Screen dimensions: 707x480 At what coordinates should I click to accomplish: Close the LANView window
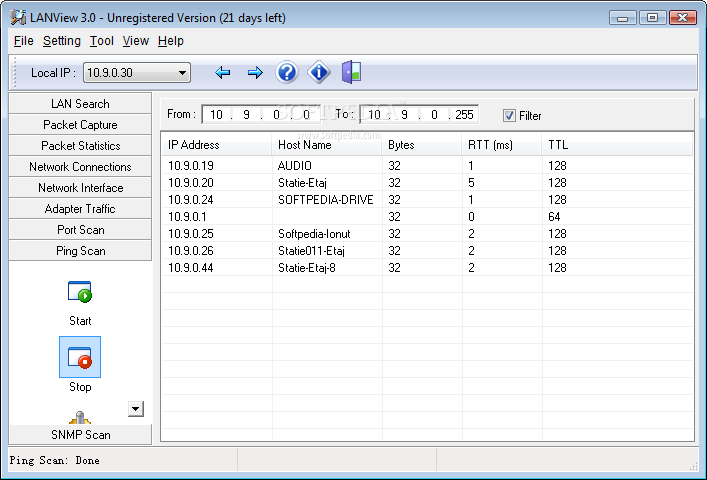pos(683,18)
